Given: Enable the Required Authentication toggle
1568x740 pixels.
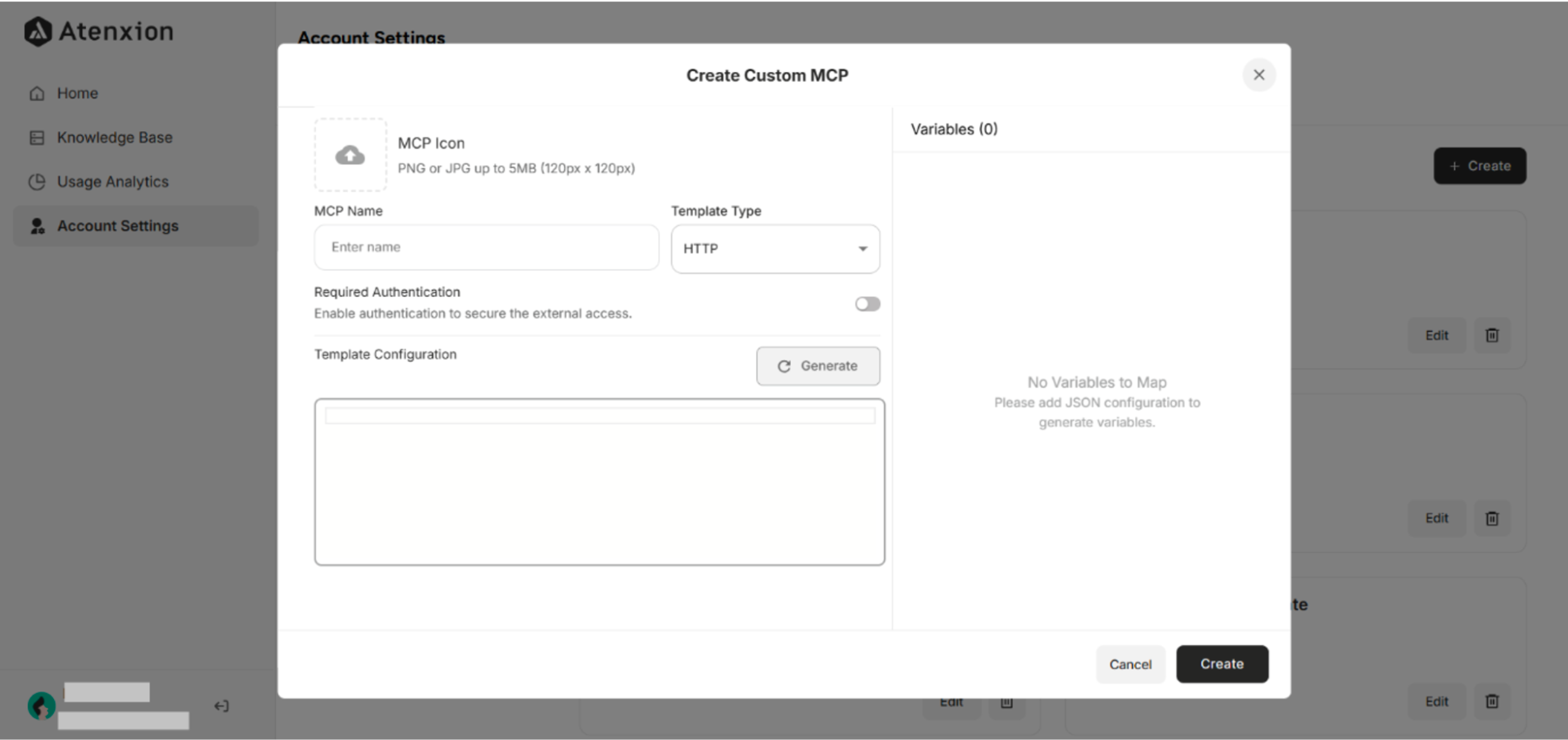Looking at the screenshot, I should [x=867, y=303].
